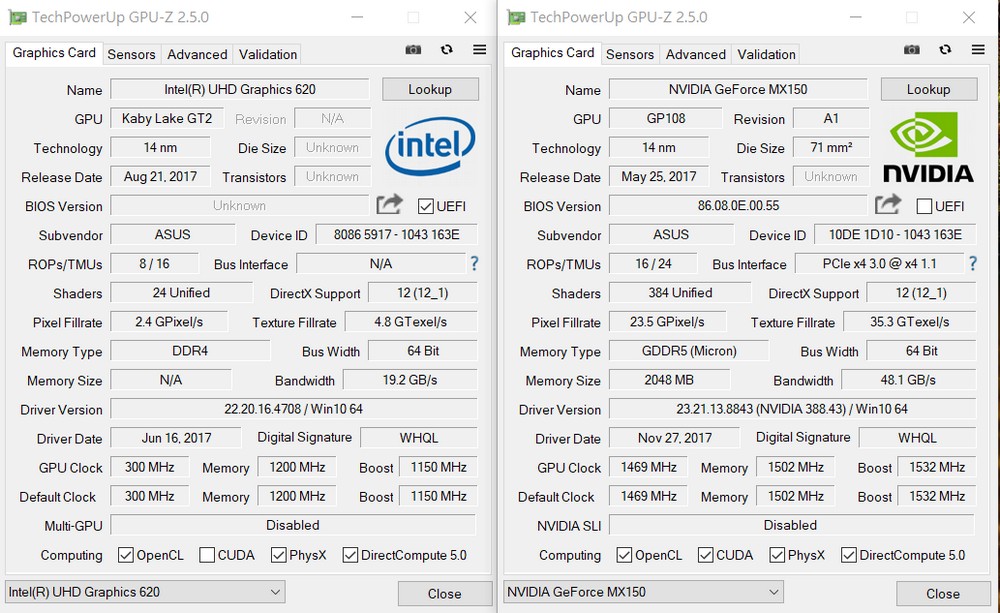Click the refresh icon in Intel window

(x=446, y=50)
